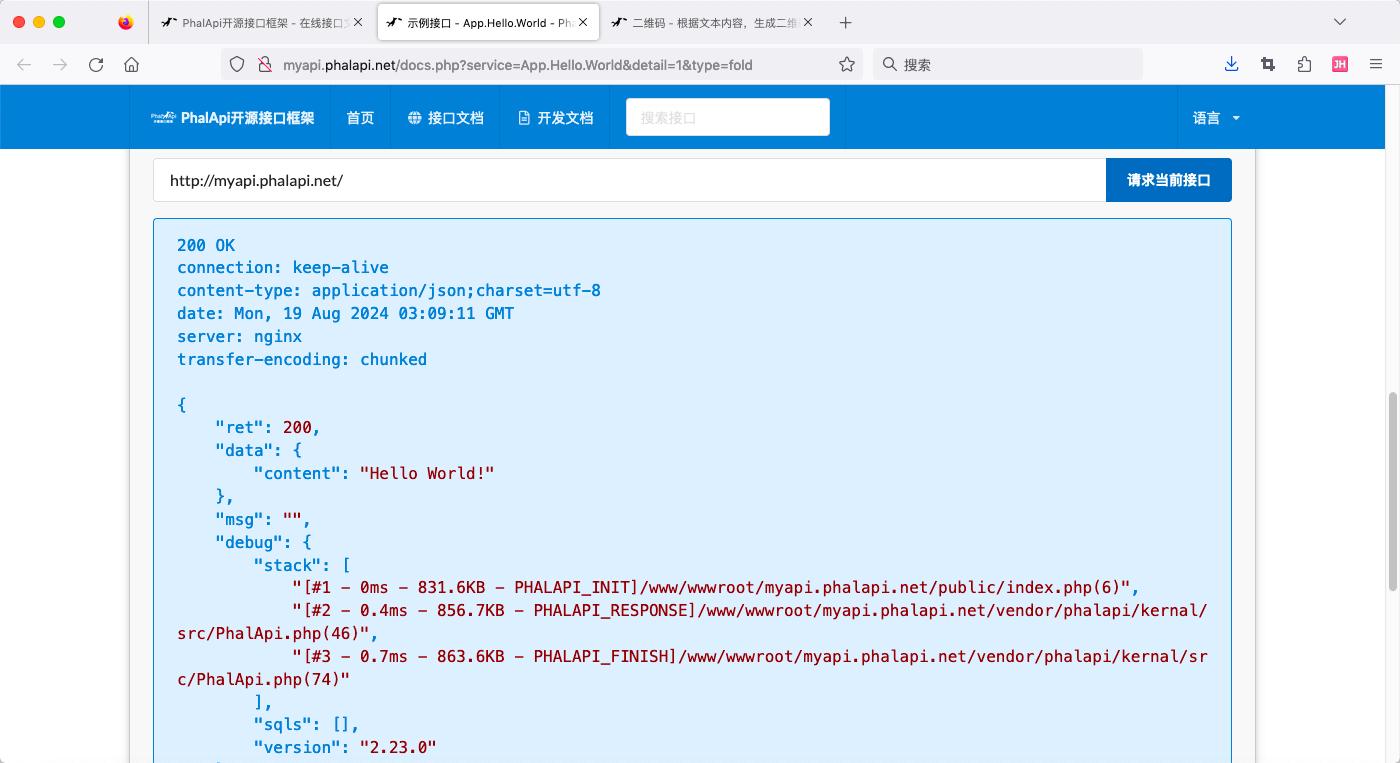This screenshot has width=1400, height=763.
Task: Open the 语言 language dropdown
Action: tap(1216, 118)
